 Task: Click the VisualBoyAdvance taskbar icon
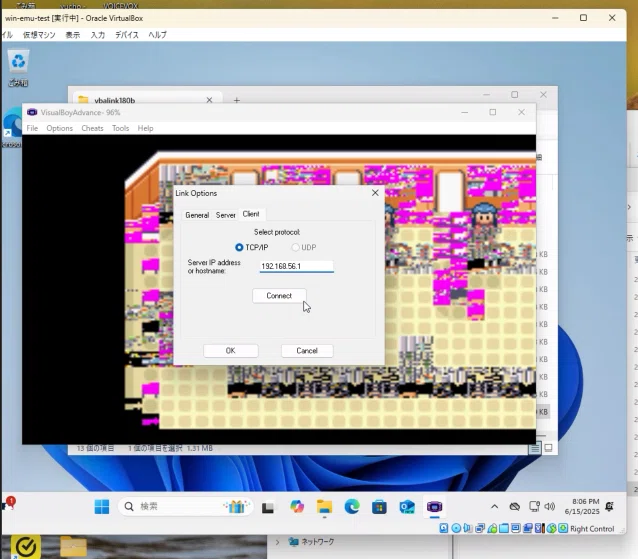(x=435, y=507)
